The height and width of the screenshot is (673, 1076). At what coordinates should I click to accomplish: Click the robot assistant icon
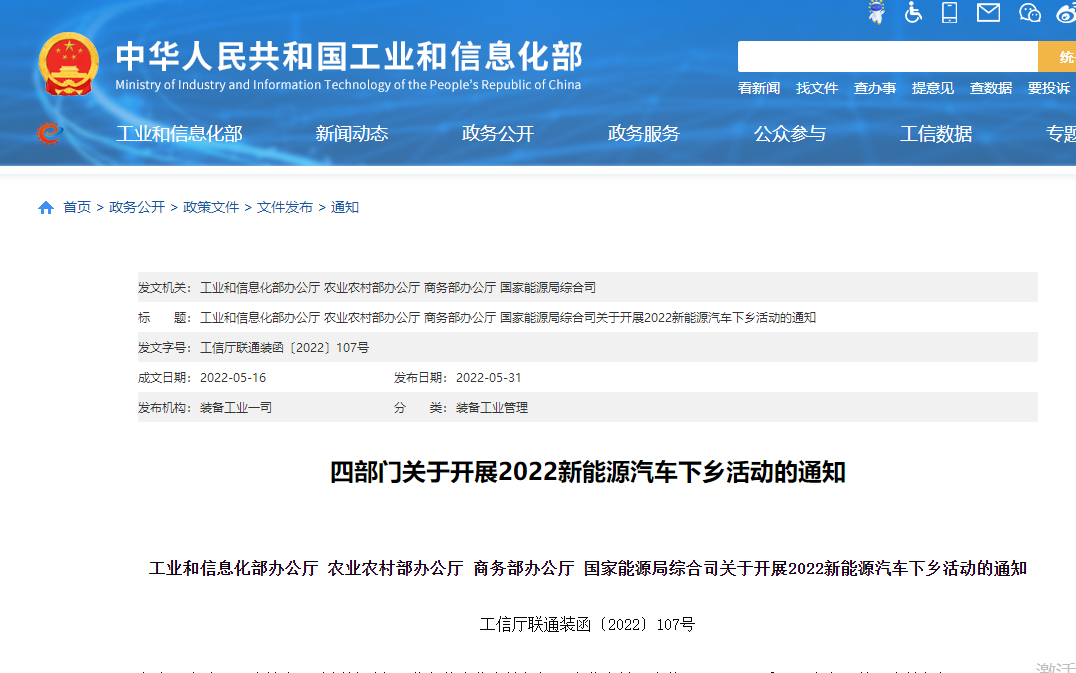876,12
